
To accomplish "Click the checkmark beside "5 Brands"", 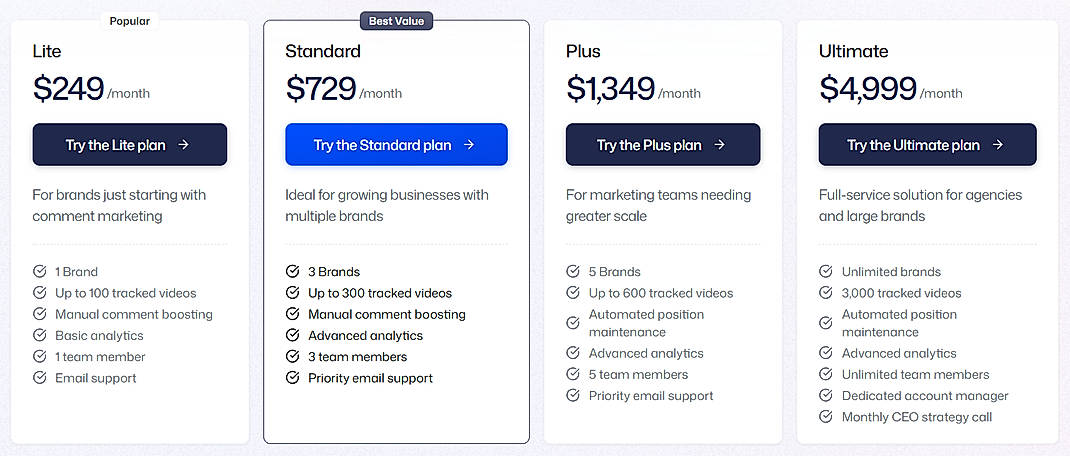I will point(573,272).
